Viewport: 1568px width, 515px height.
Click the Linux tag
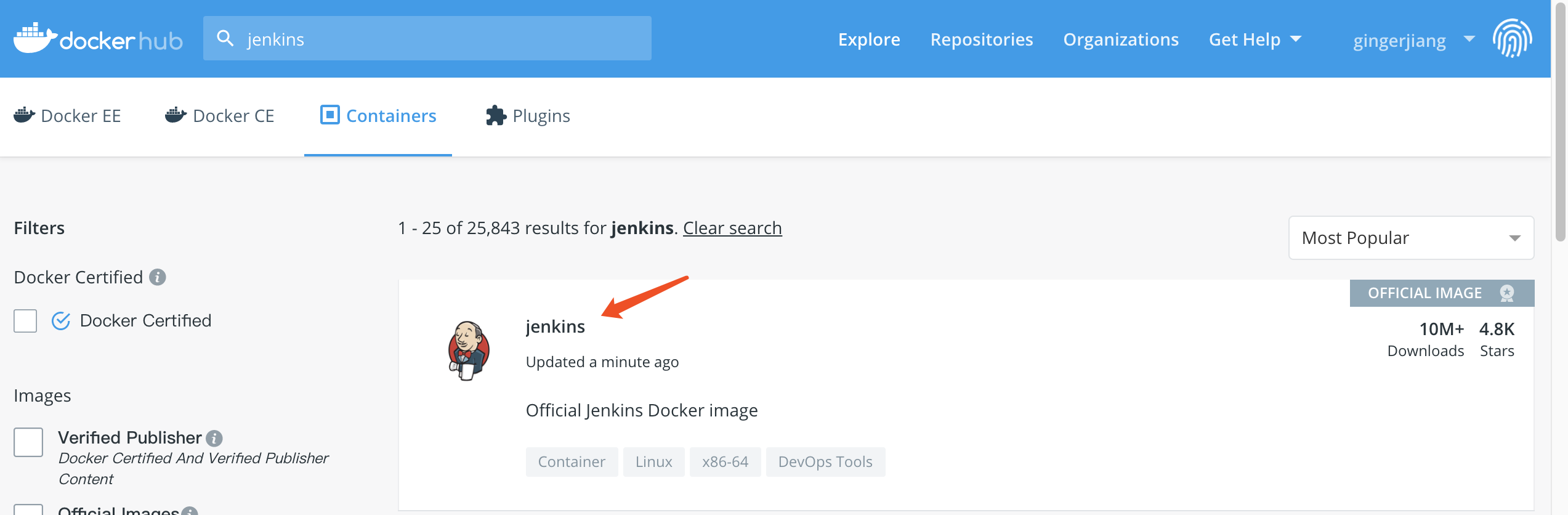[x=654, y=462]
